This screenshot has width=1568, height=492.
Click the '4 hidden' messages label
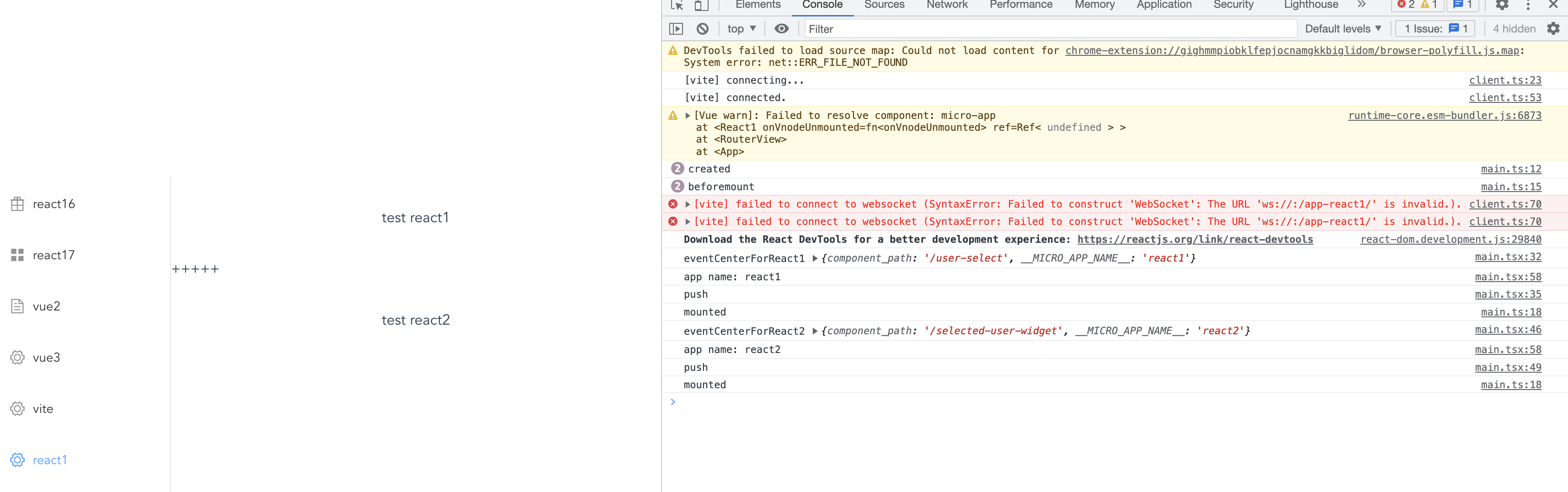point(1514,29)
